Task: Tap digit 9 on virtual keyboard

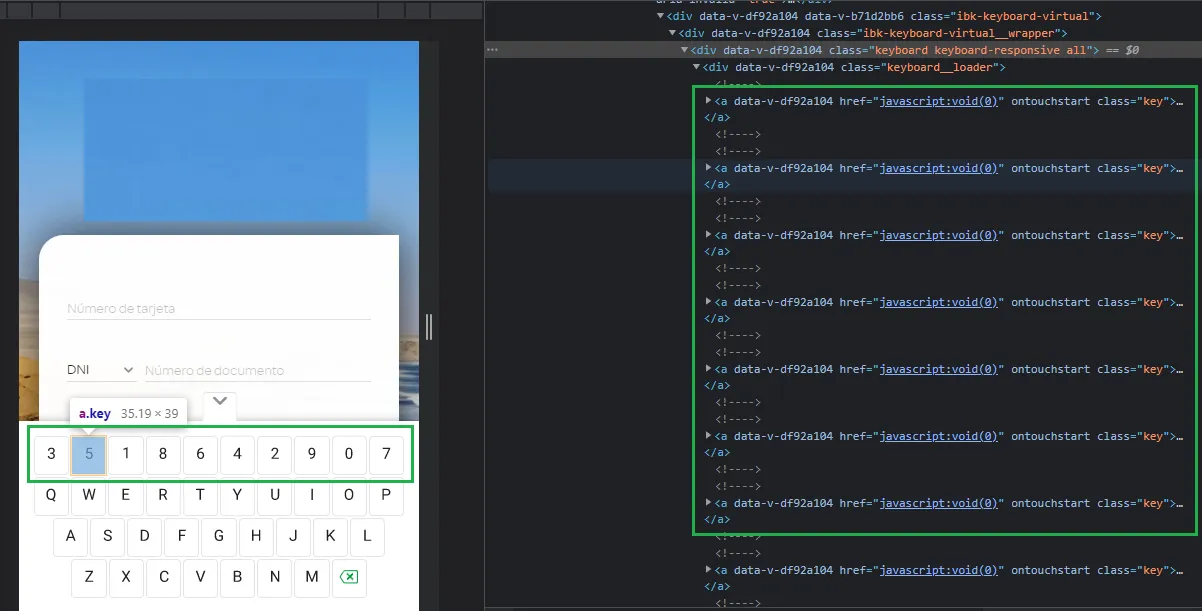Action: 312,454
